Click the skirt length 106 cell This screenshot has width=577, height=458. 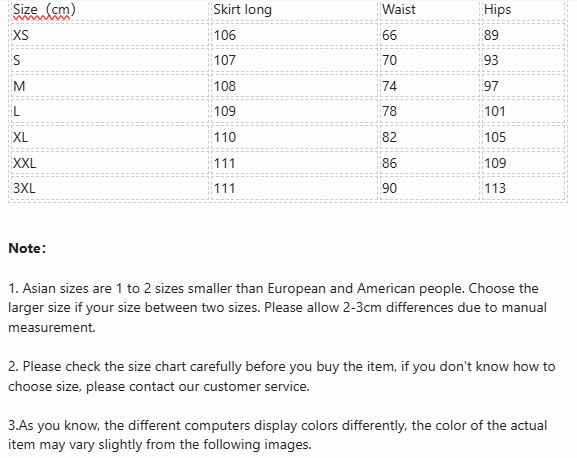coord(294,35)
